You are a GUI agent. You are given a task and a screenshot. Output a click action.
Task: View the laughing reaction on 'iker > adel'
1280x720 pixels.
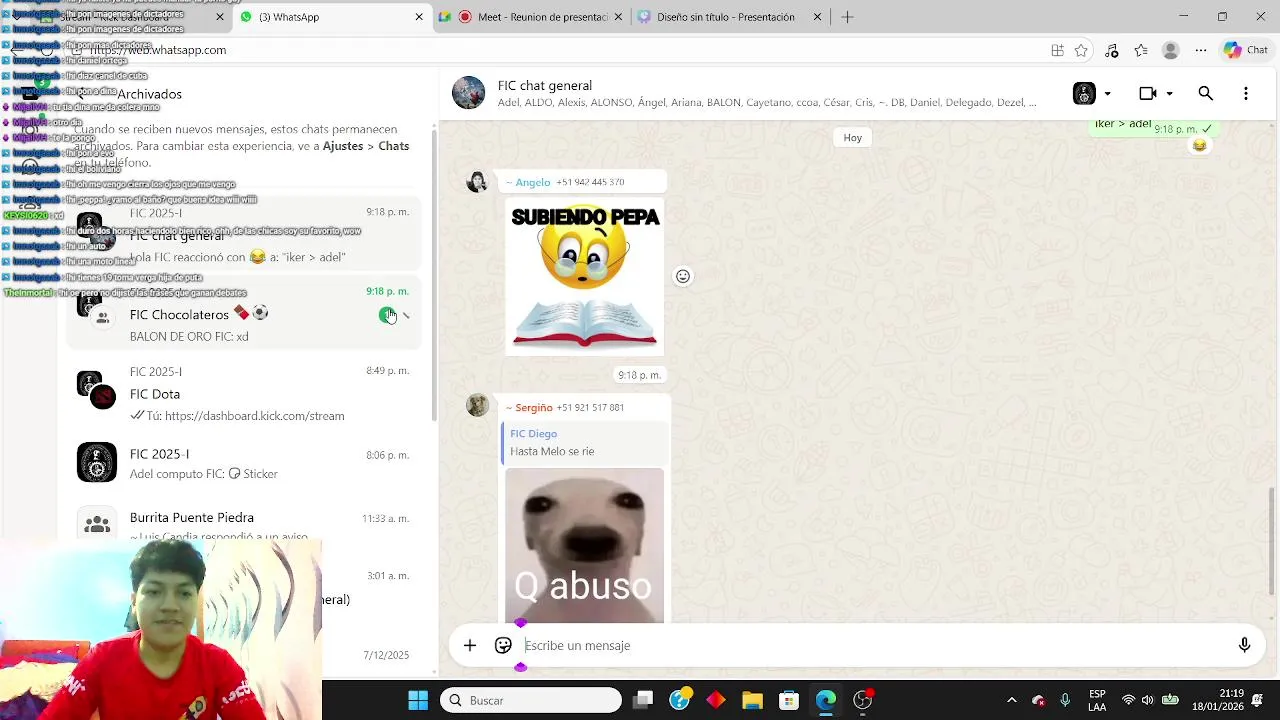[1199, 146]
